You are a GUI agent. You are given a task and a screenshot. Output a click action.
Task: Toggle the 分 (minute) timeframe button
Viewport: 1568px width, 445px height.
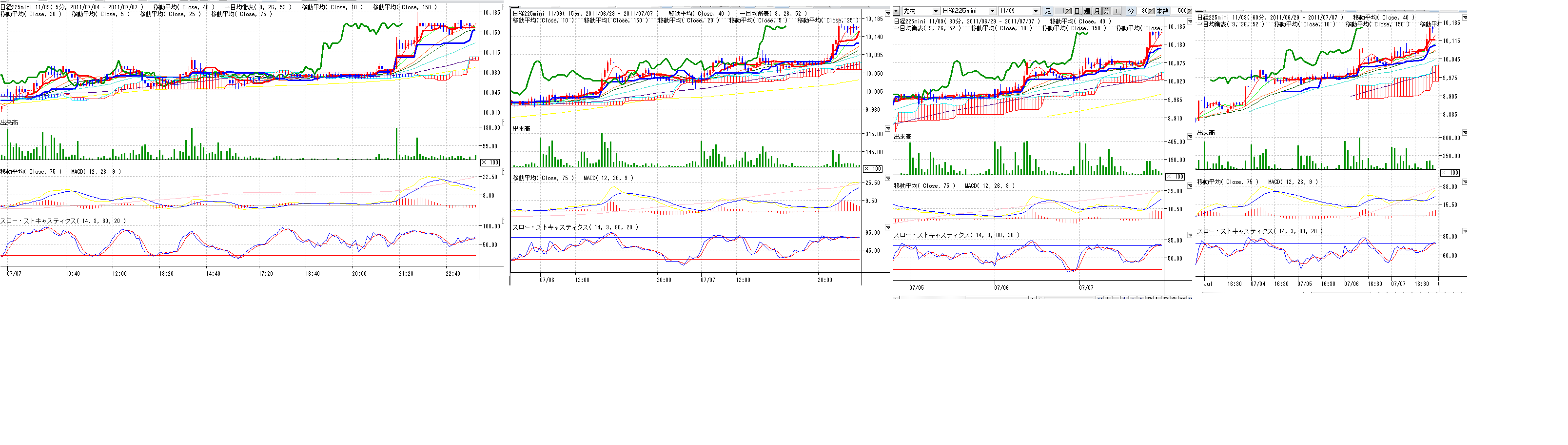pos(1107,11)
